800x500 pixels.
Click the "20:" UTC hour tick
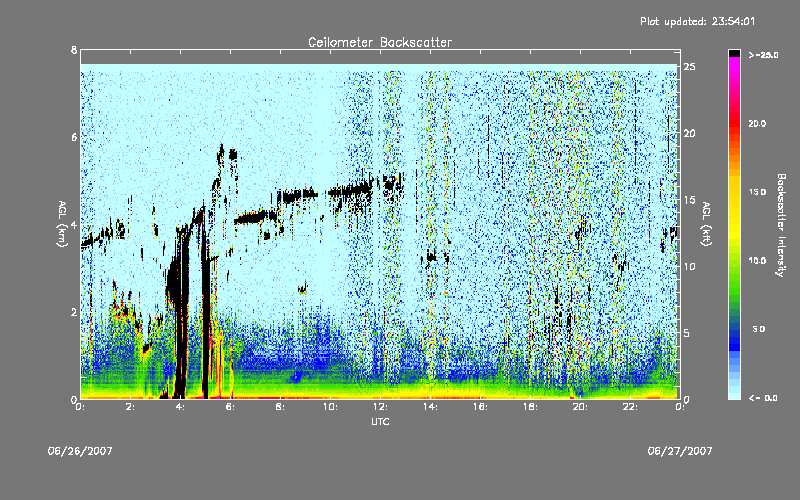coord(581,407)
